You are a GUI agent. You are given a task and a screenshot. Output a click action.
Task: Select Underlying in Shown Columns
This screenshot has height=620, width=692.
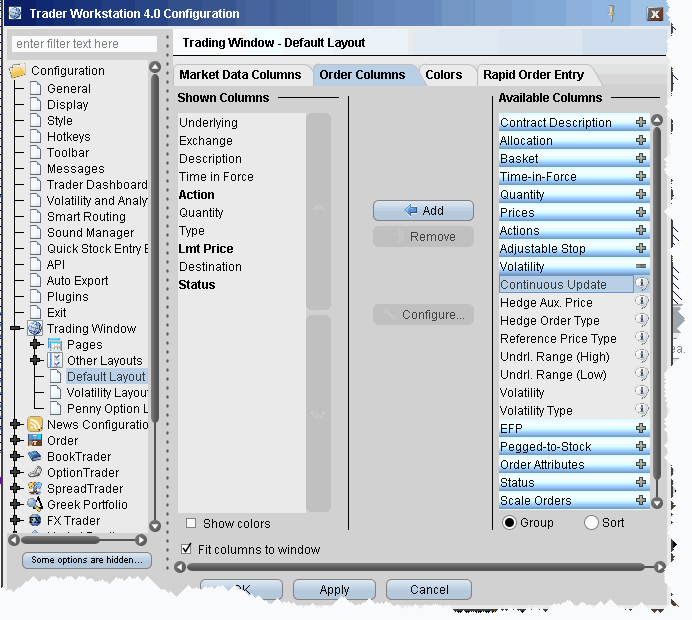208,122
